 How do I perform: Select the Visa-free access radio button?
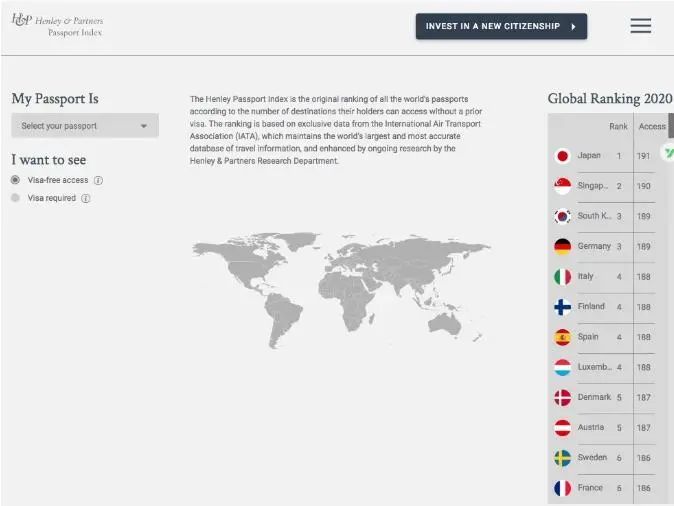[15, 180]
